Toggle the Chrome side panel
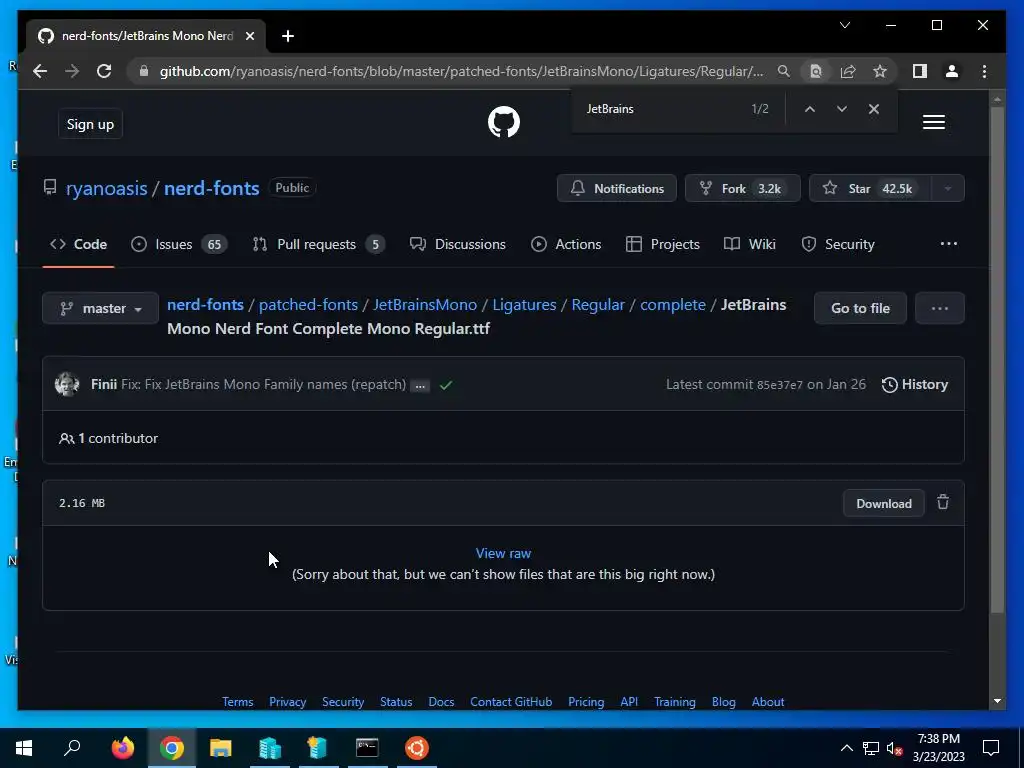This screenshot has width=1024, height=768. tap(920, 71)
